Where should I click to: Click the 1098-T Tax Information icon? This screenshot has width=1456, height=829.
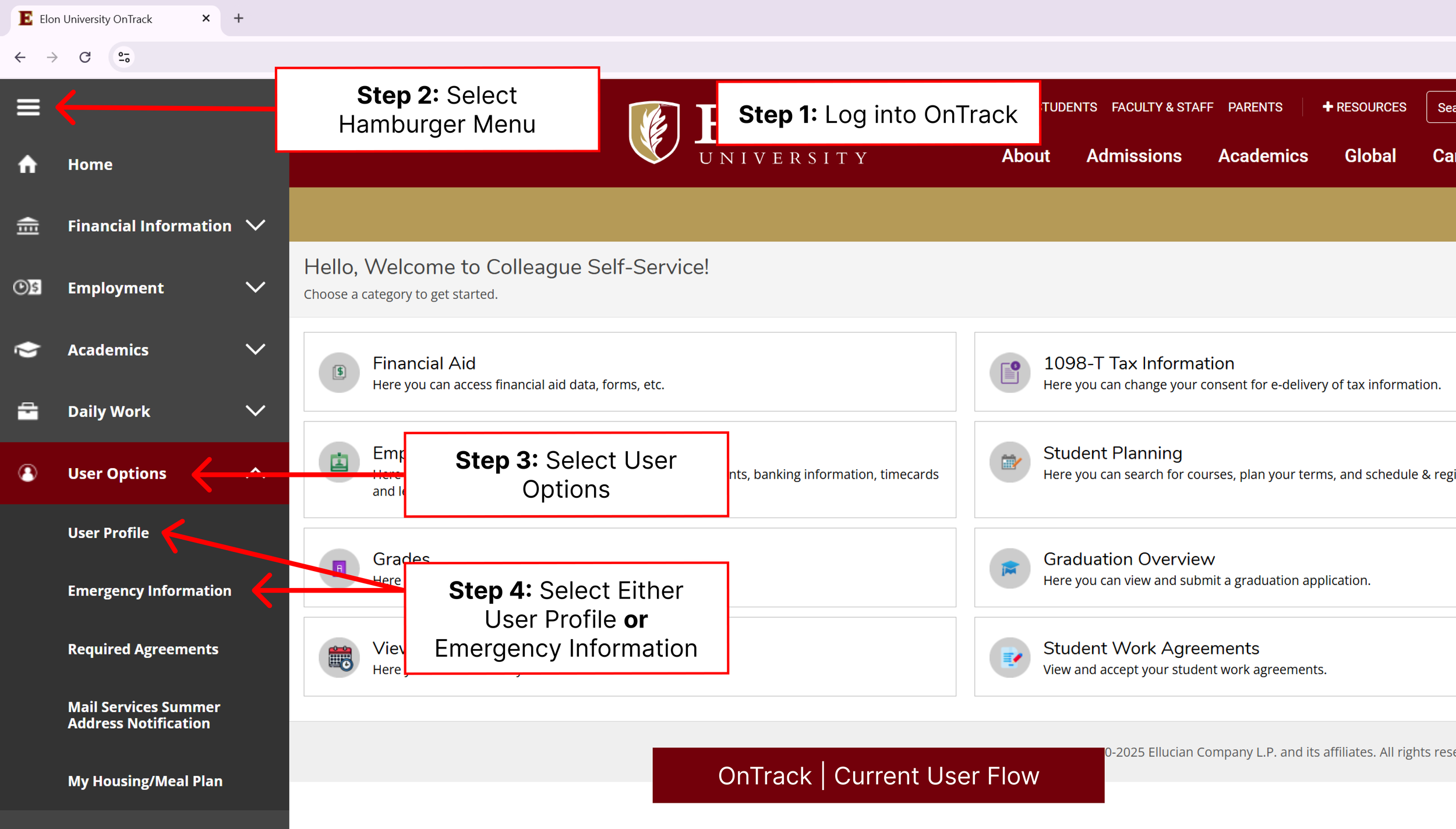[1009, 372]
